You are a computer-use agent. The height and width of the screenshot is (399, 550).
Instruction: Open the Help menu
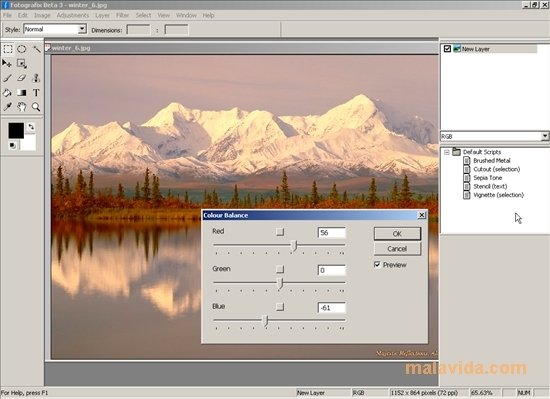(x=208, y=15)
